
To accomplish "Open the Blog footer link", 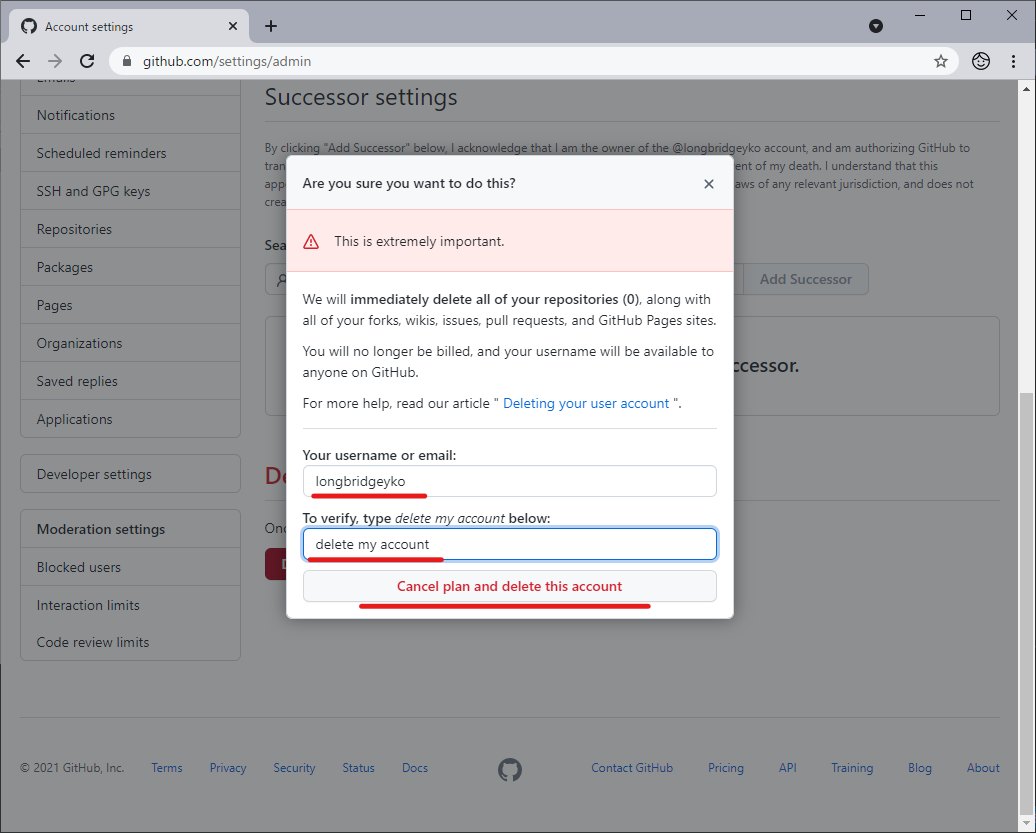I will point(920,768).
